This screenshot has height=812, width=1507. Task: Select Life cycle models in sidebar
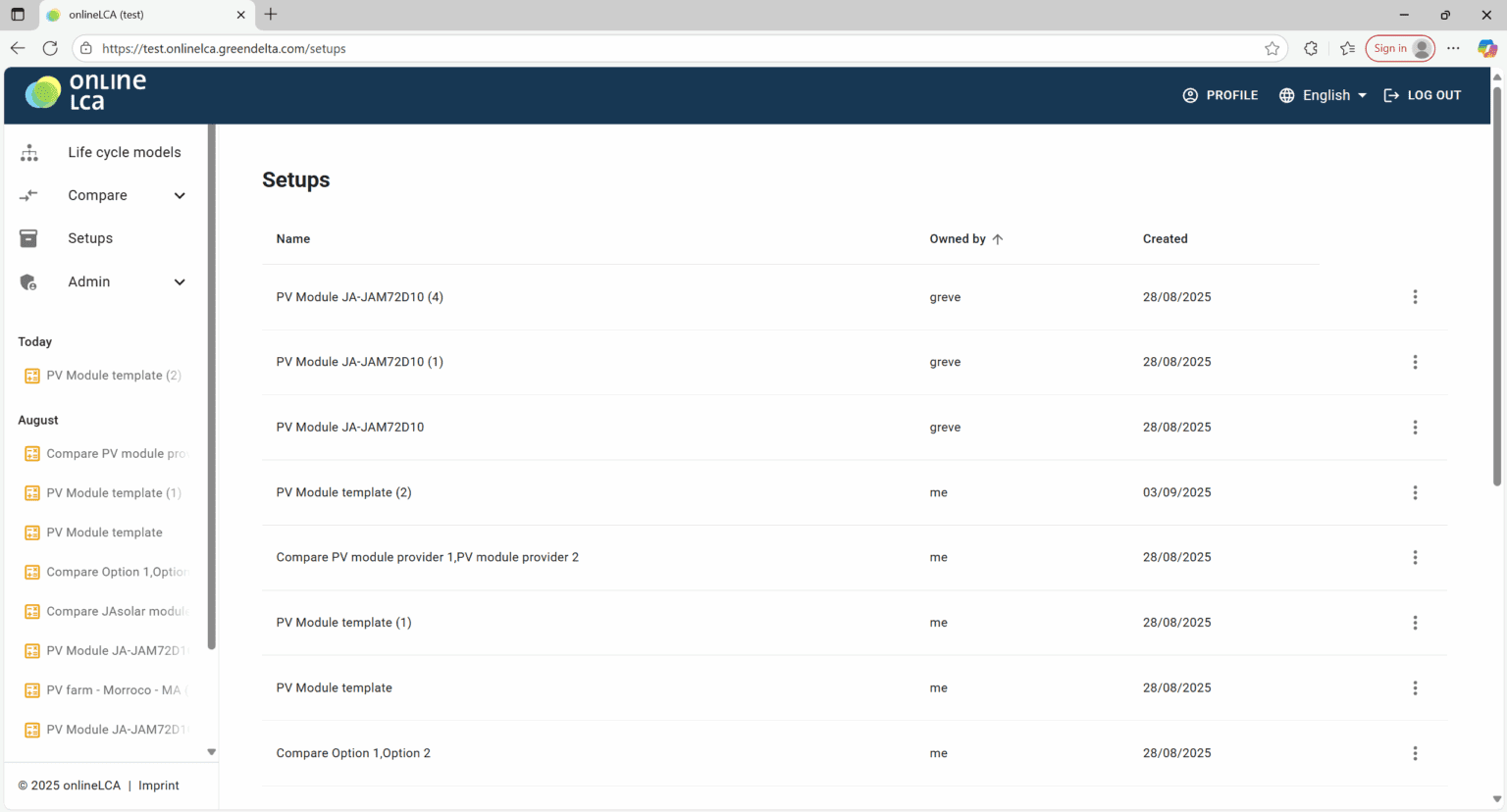124,152
